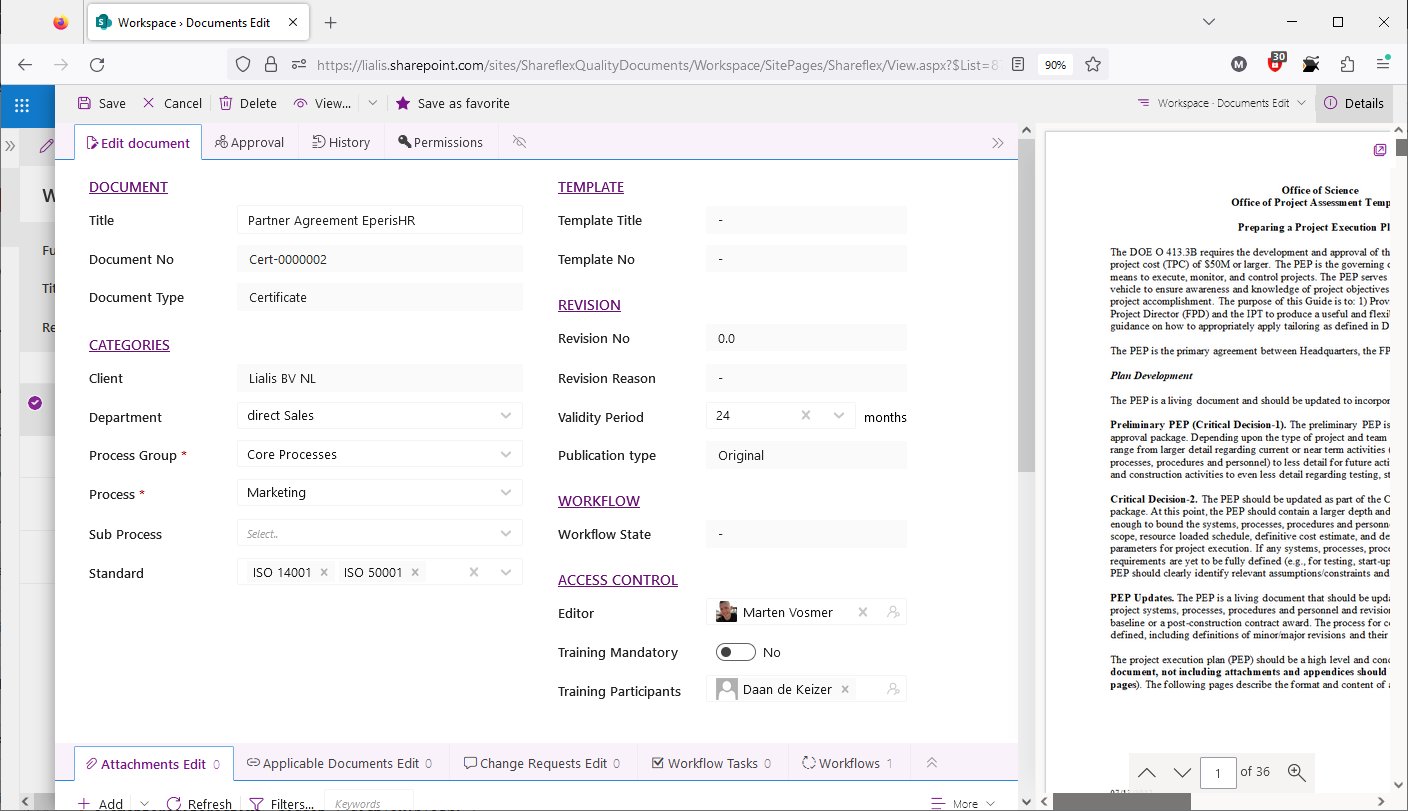This screenshot has height=811, width=1408.
Task: Open the History tab
Action: coord(341,142)
